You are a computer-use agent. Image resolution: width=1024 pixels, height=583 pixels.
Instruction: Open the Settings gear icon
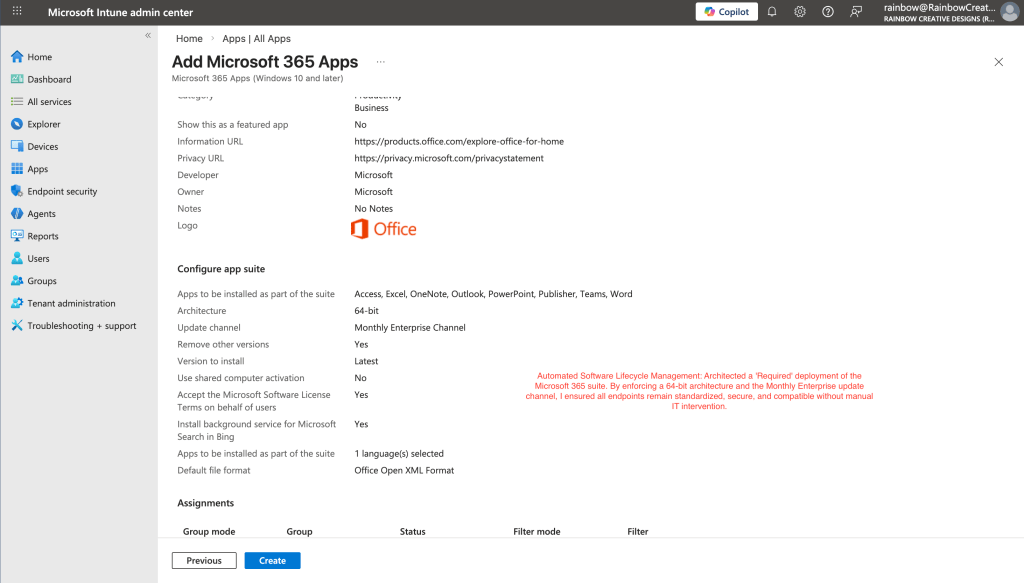(800, 12)
